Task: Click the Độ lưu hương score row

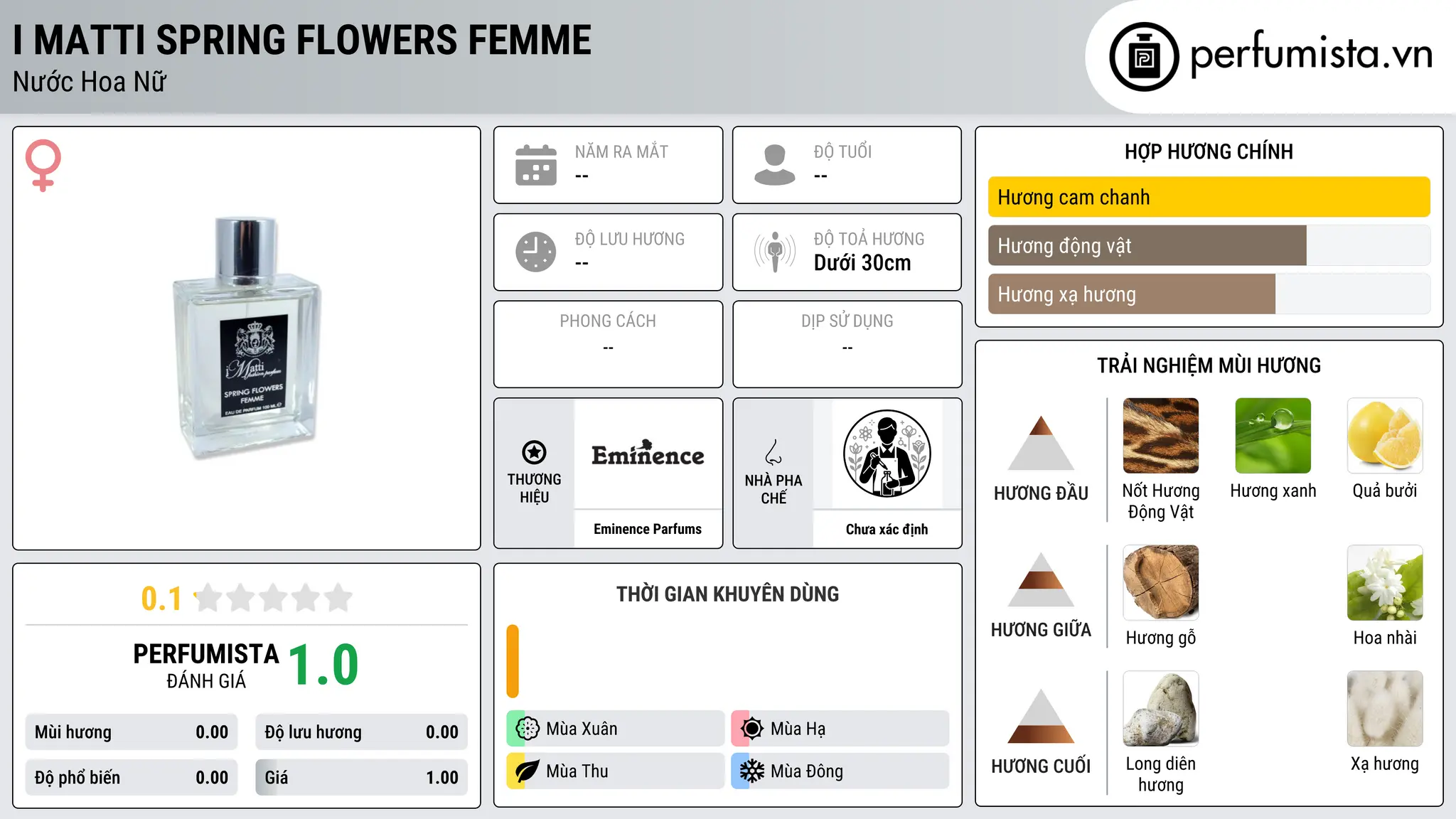Action: pos(361,732)
